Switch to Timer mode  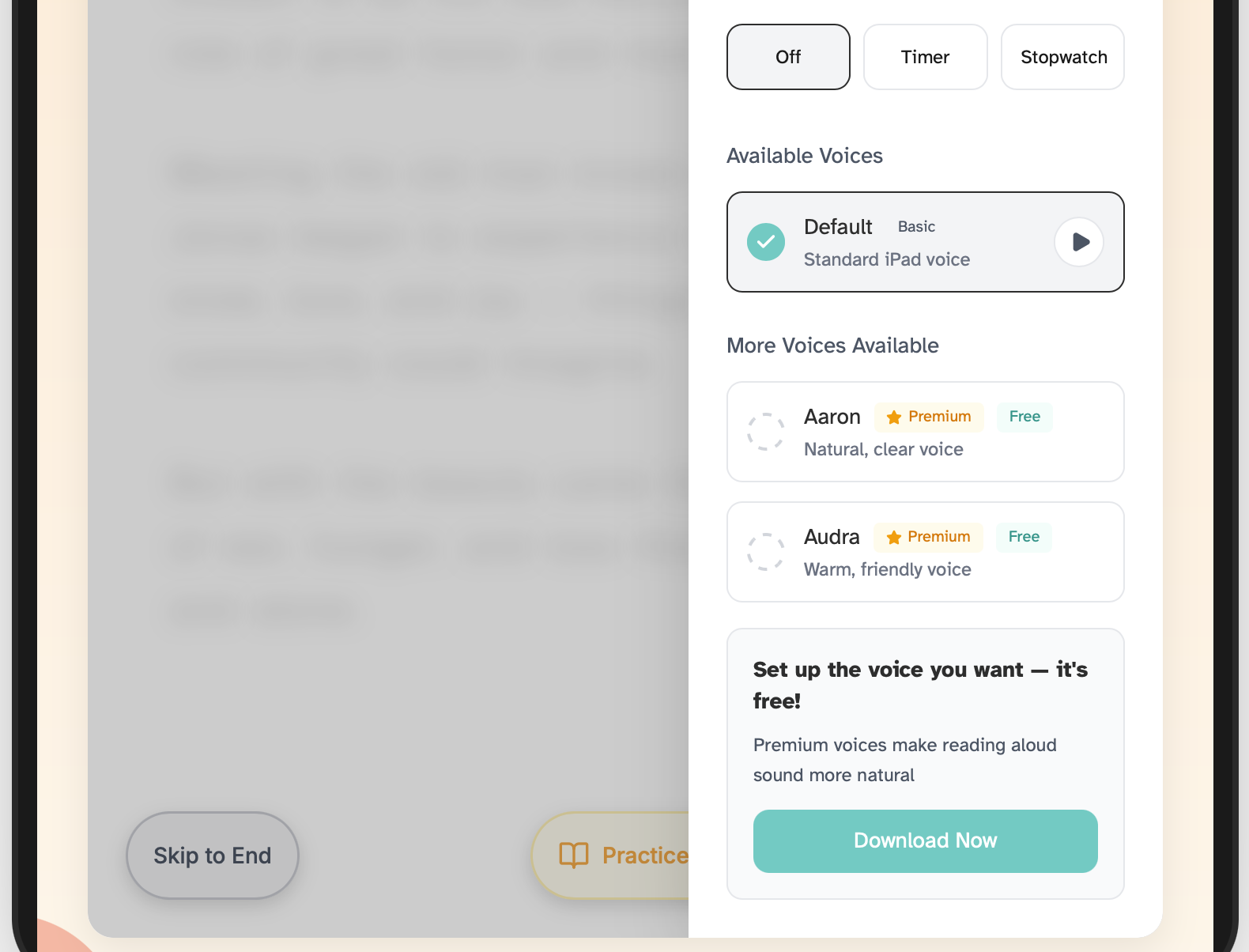click(925, 57)
